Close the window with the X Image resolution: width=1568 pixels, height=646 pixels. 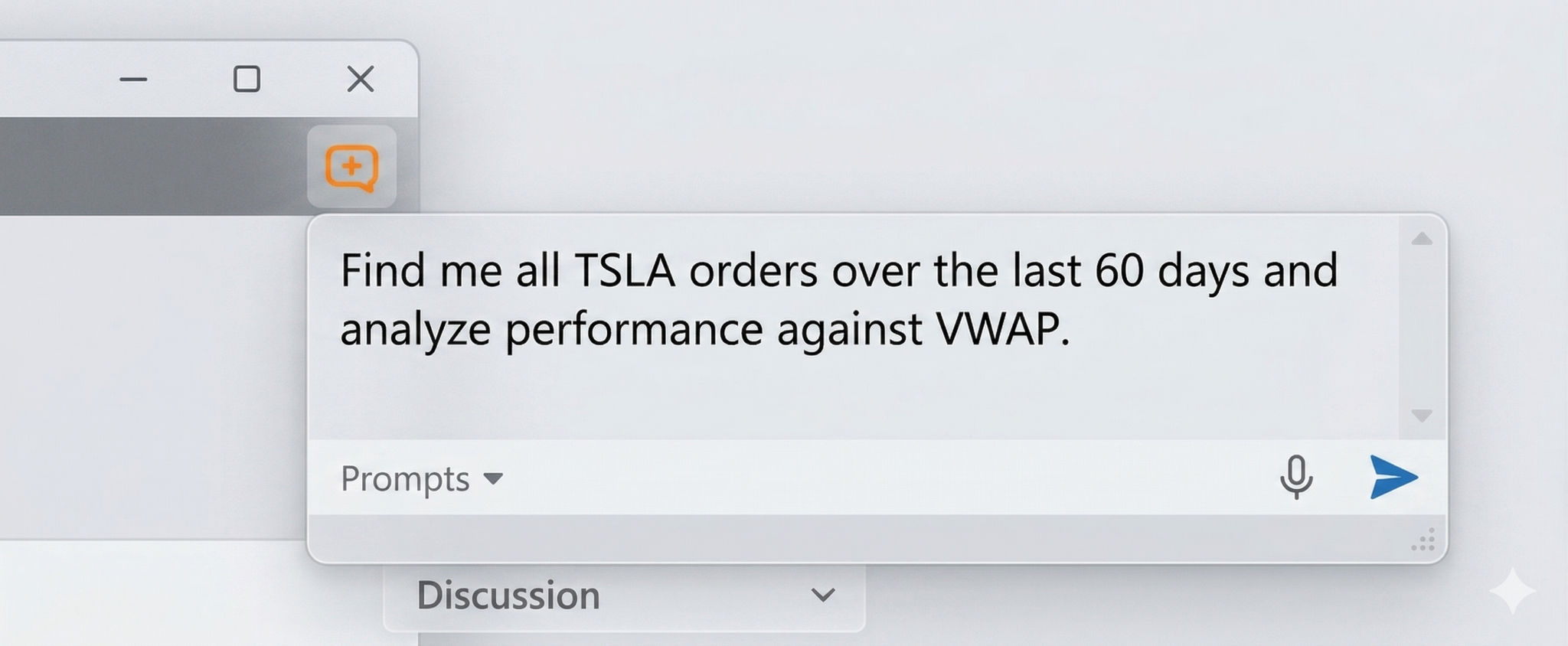click(360, 79)
